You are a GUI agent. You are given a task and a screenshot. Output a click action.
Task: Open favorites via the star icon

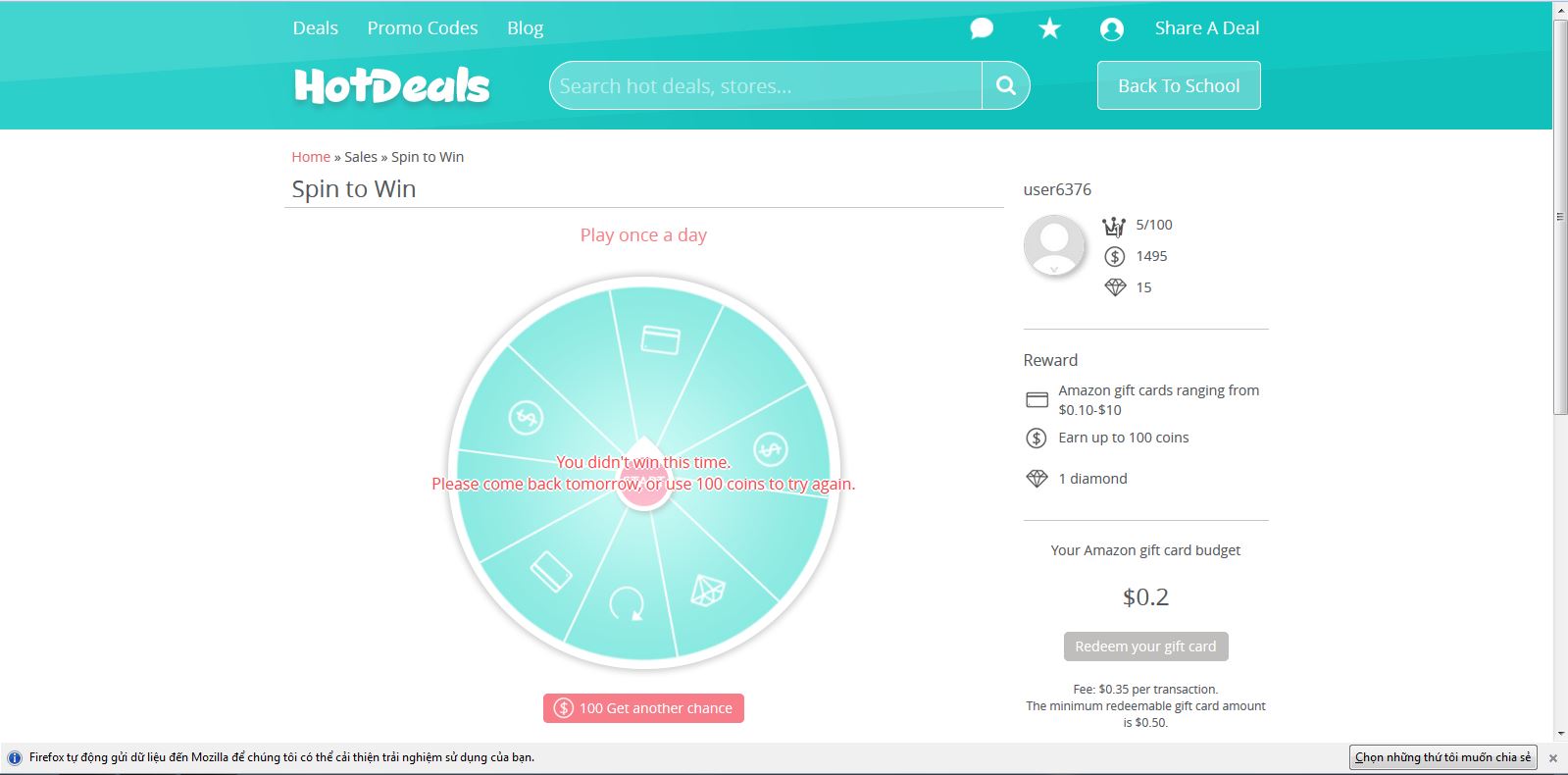(1049, 28)
